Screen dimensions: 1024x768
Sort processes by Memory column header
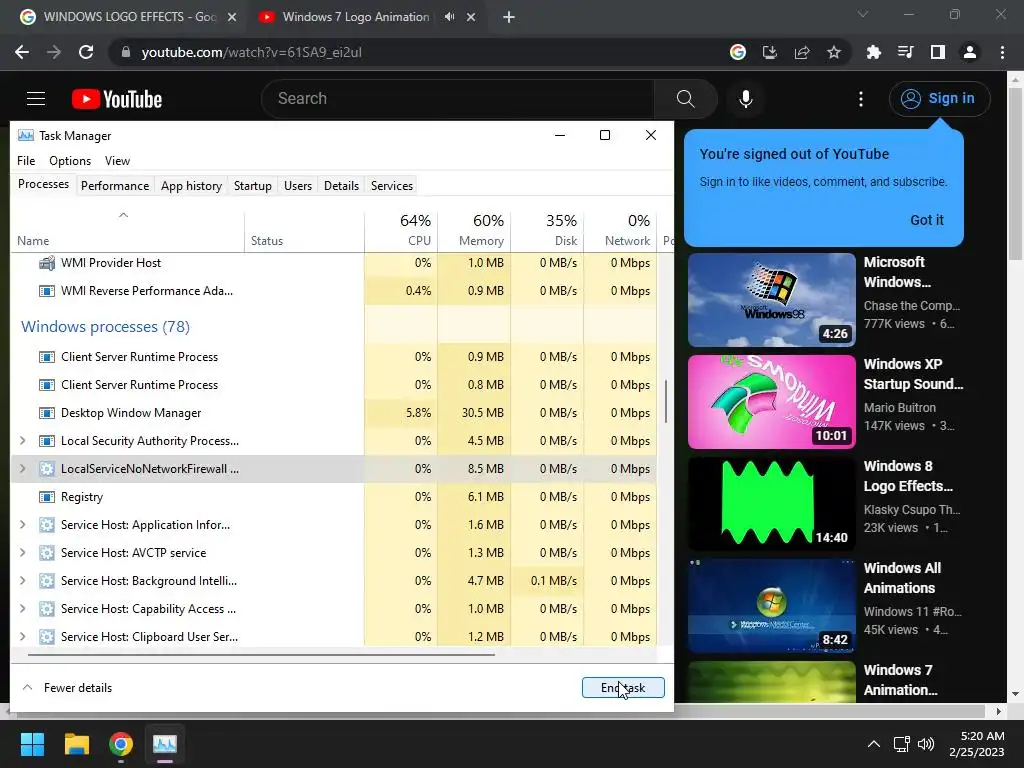pos(474,231)
